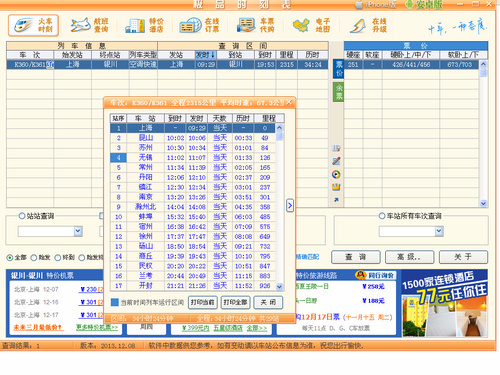Launch the 在线升级 online upgrade icon
The height and width of the screenshot is (375, 500).
[368, 25]
